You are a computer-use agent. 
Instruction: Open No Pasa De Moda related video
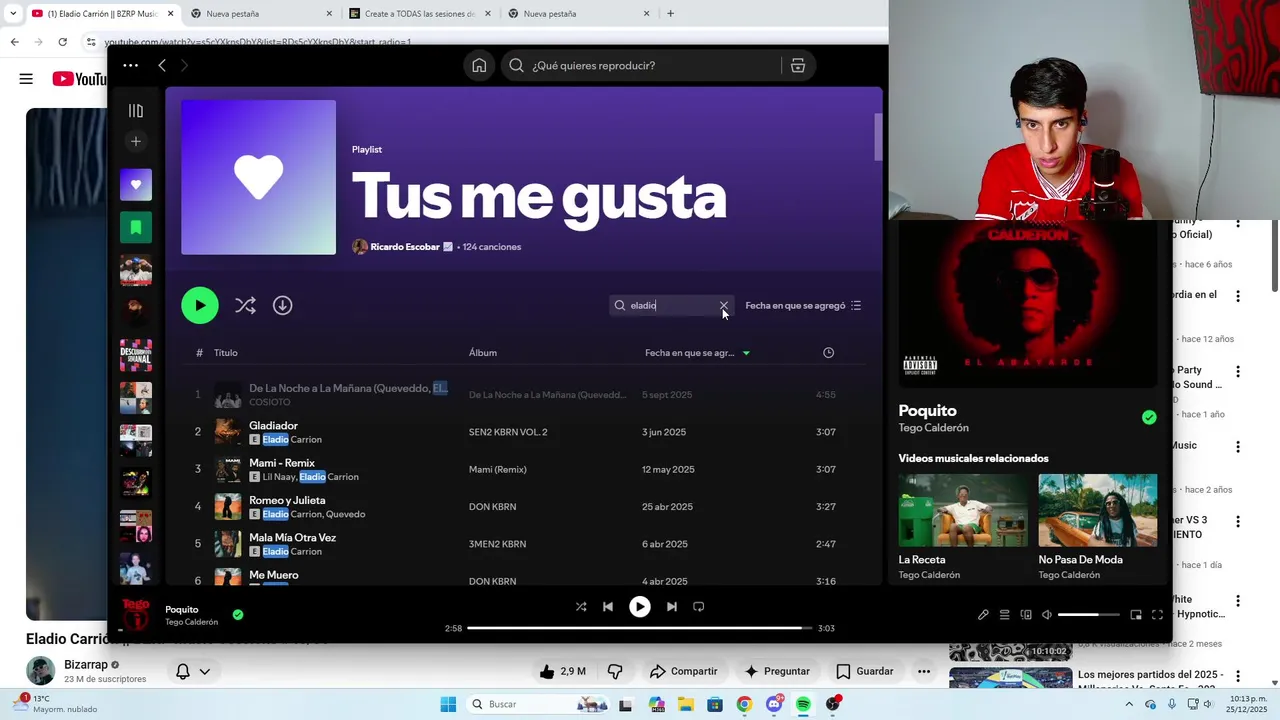tap(1097, 527)
